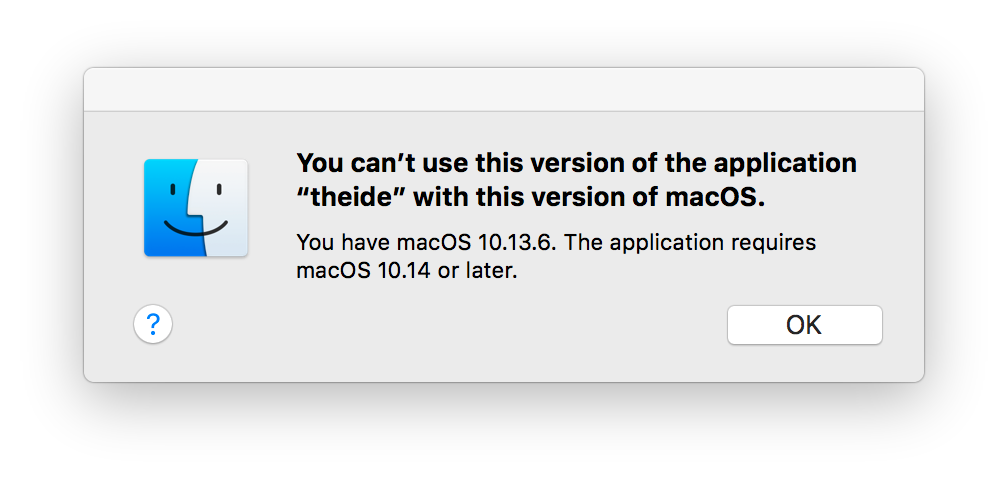The image size is (1008, 482).
Task: Click the word "You" starting the bold heading
Action: tap(319, 162)
